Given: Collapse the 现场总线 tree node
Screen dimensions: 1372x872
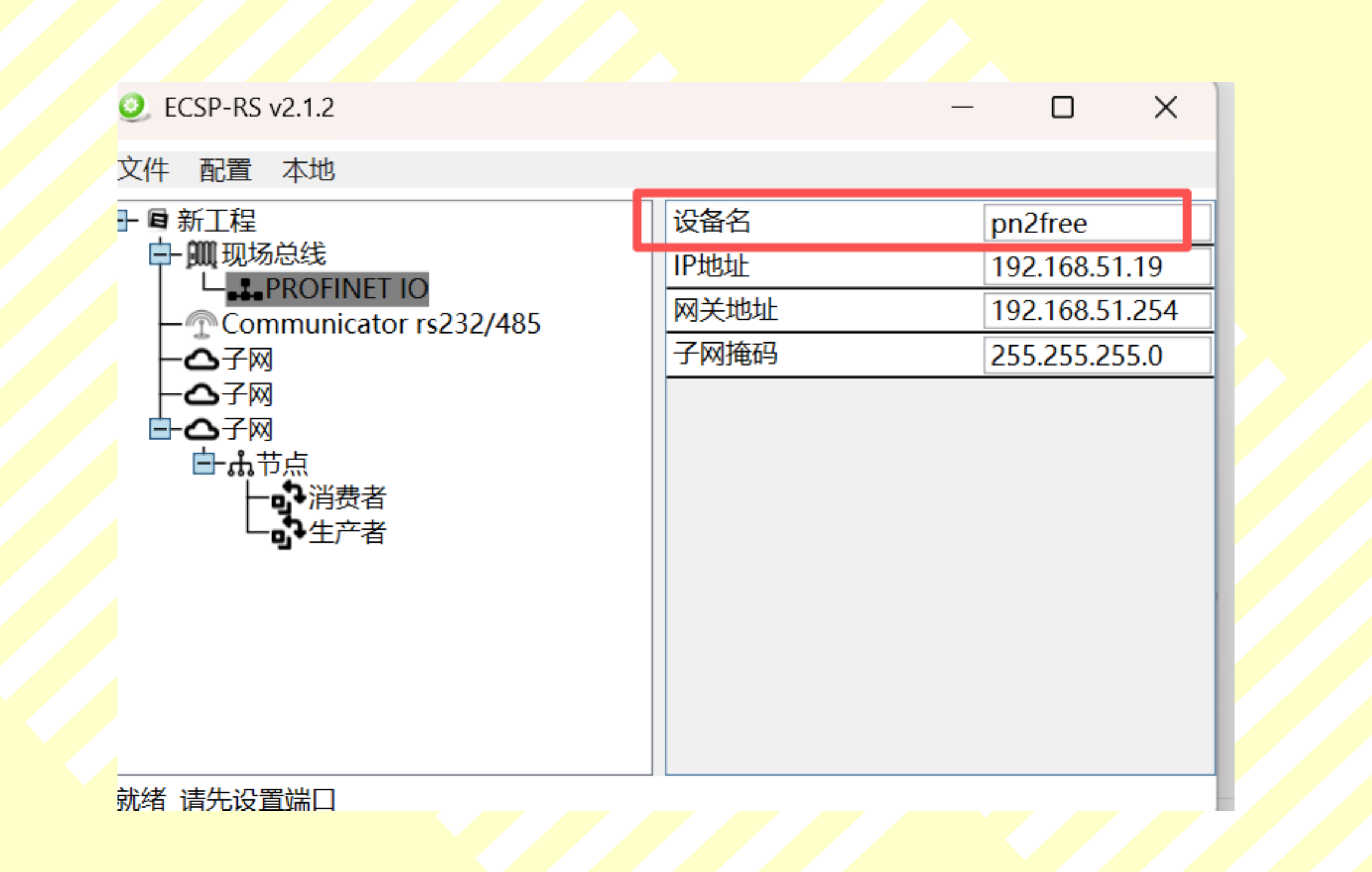Looking at the screenshot, I should tap(160, 254).
